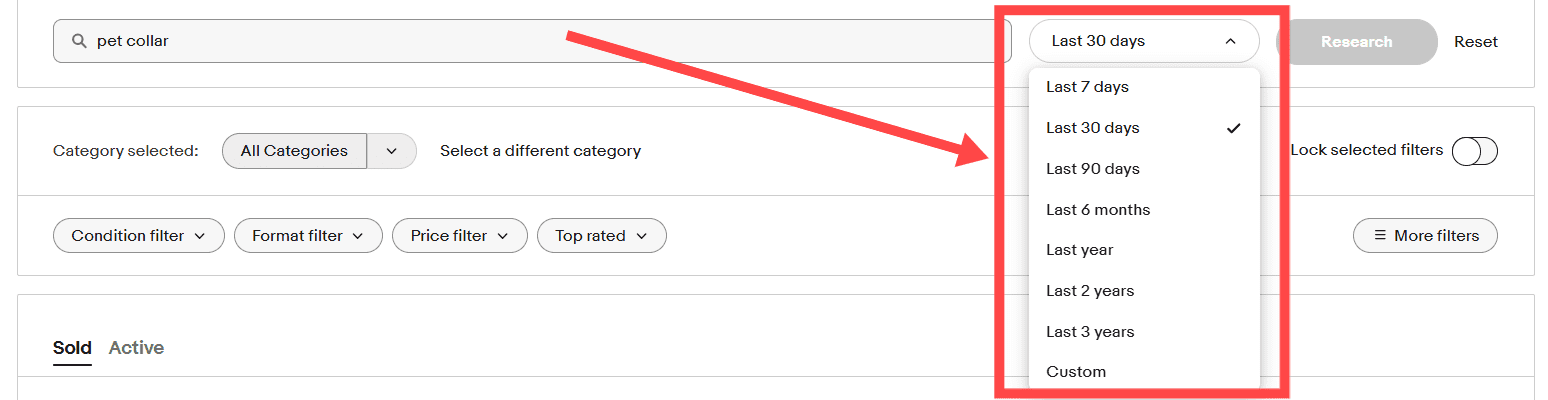Switch to the Active tab

pos(136,348)
